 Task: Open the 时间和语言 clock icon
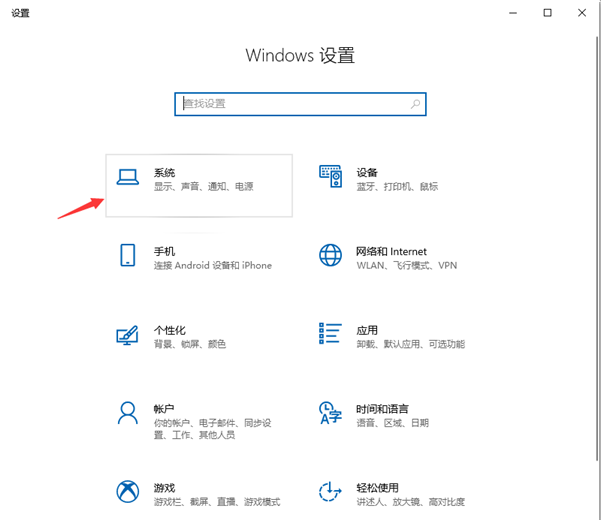[330, 413]
